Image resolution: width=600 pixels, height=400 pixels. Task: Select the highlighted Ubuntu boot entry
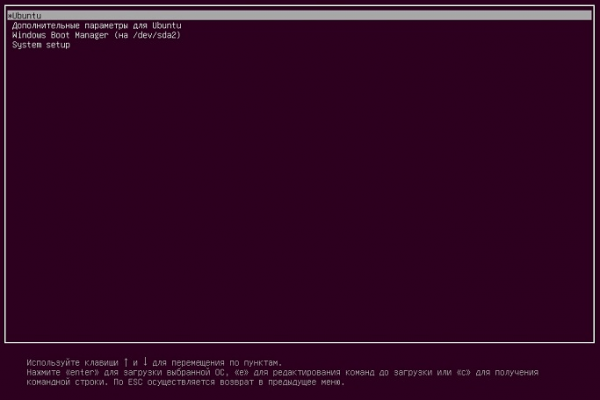click(299, 16)
